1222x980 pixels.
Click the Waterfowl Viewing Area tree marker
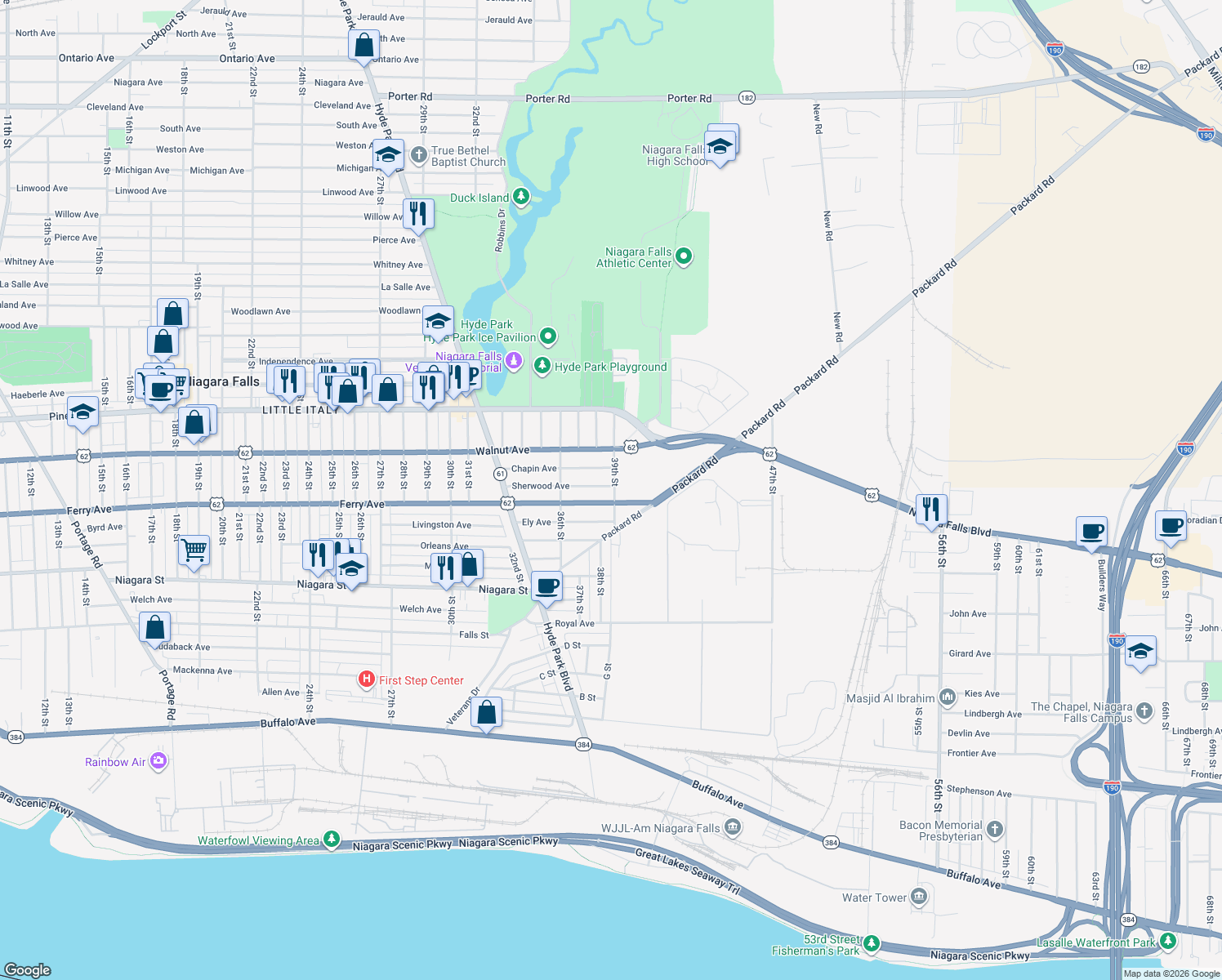tap(332, 840)
